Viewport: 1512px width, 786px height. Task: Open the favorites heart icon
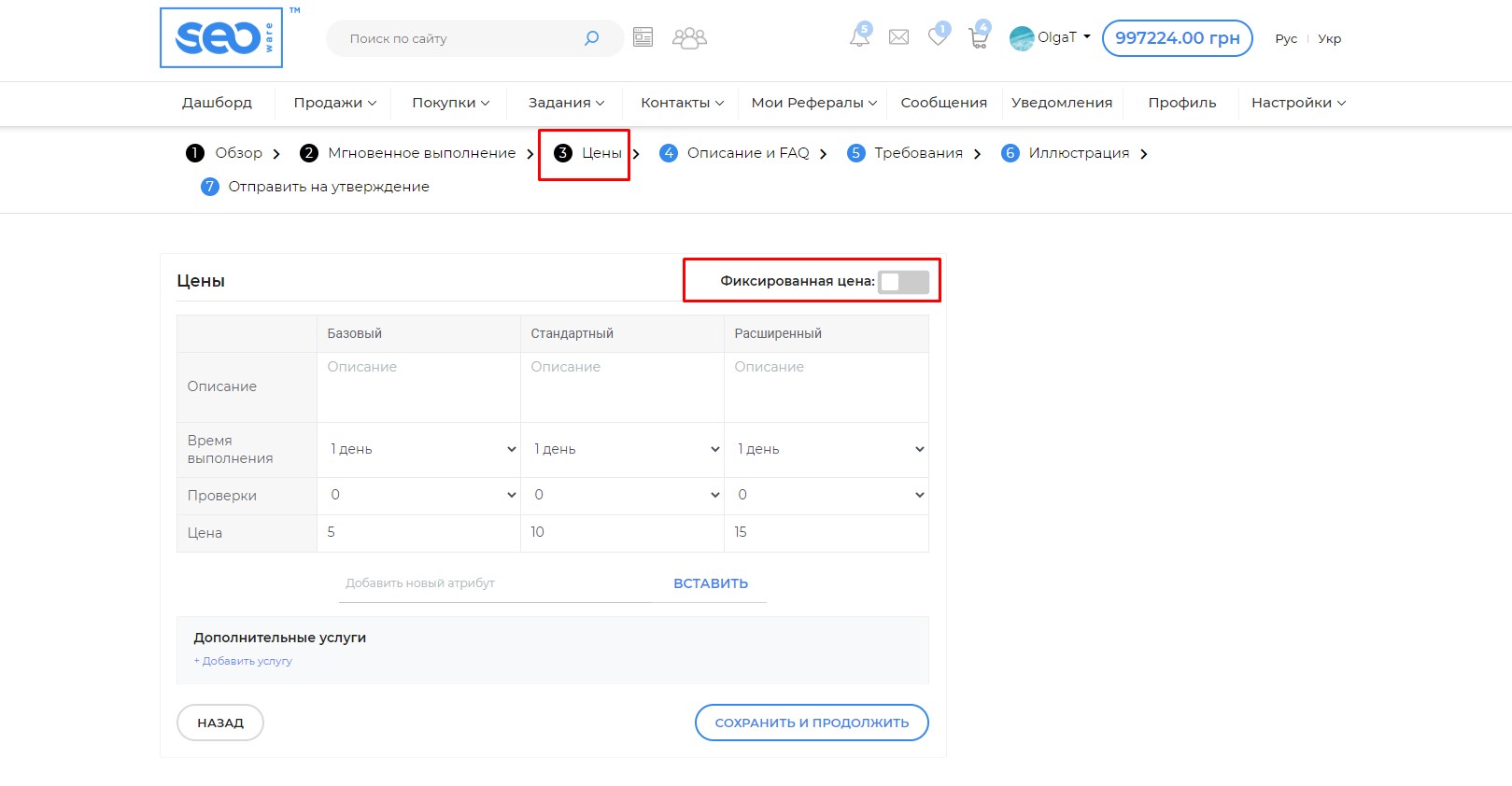click(x=938, y=37)
